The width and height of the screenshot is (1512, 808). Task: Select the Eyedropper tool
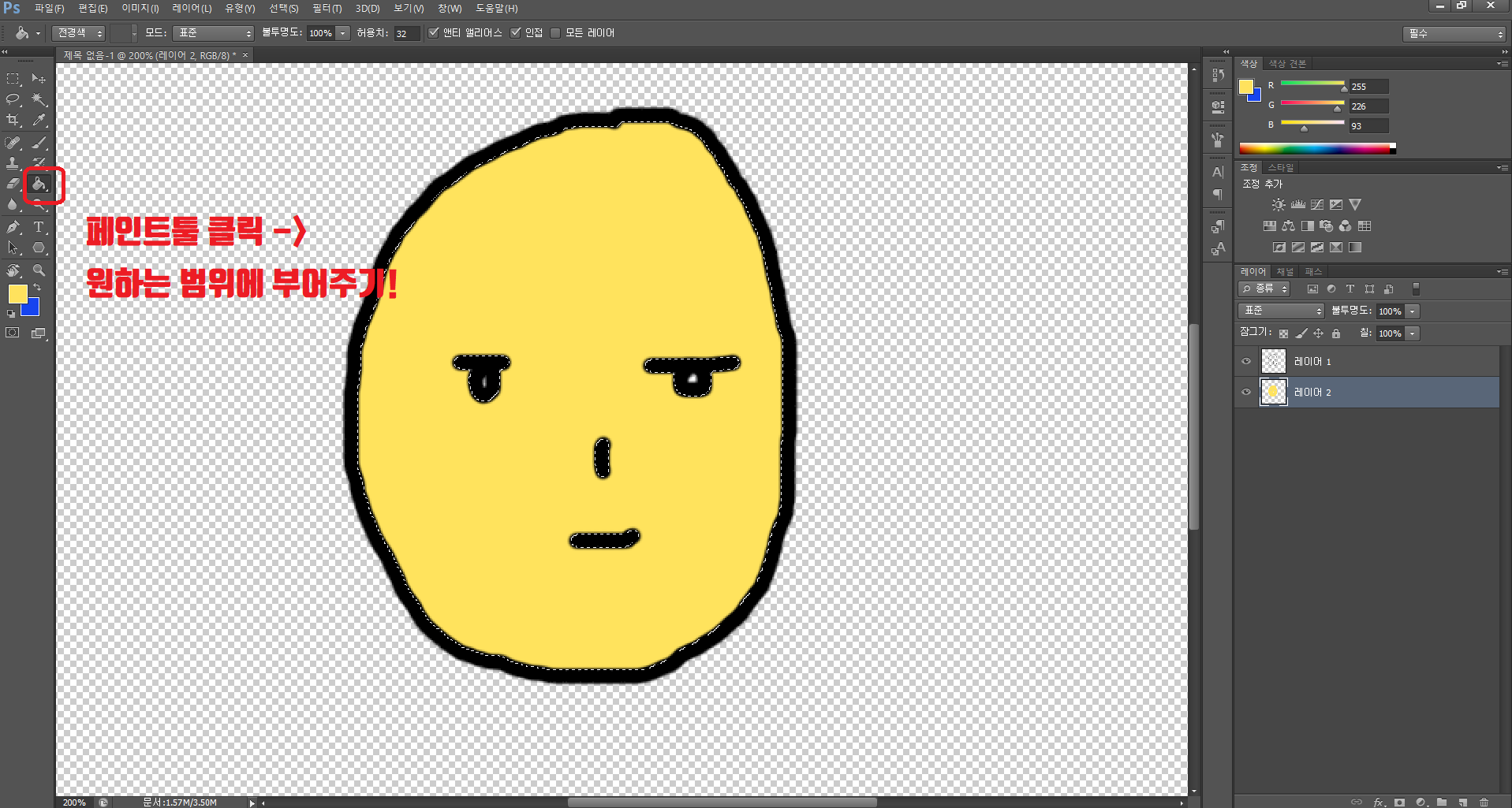(x=39, y=120)
